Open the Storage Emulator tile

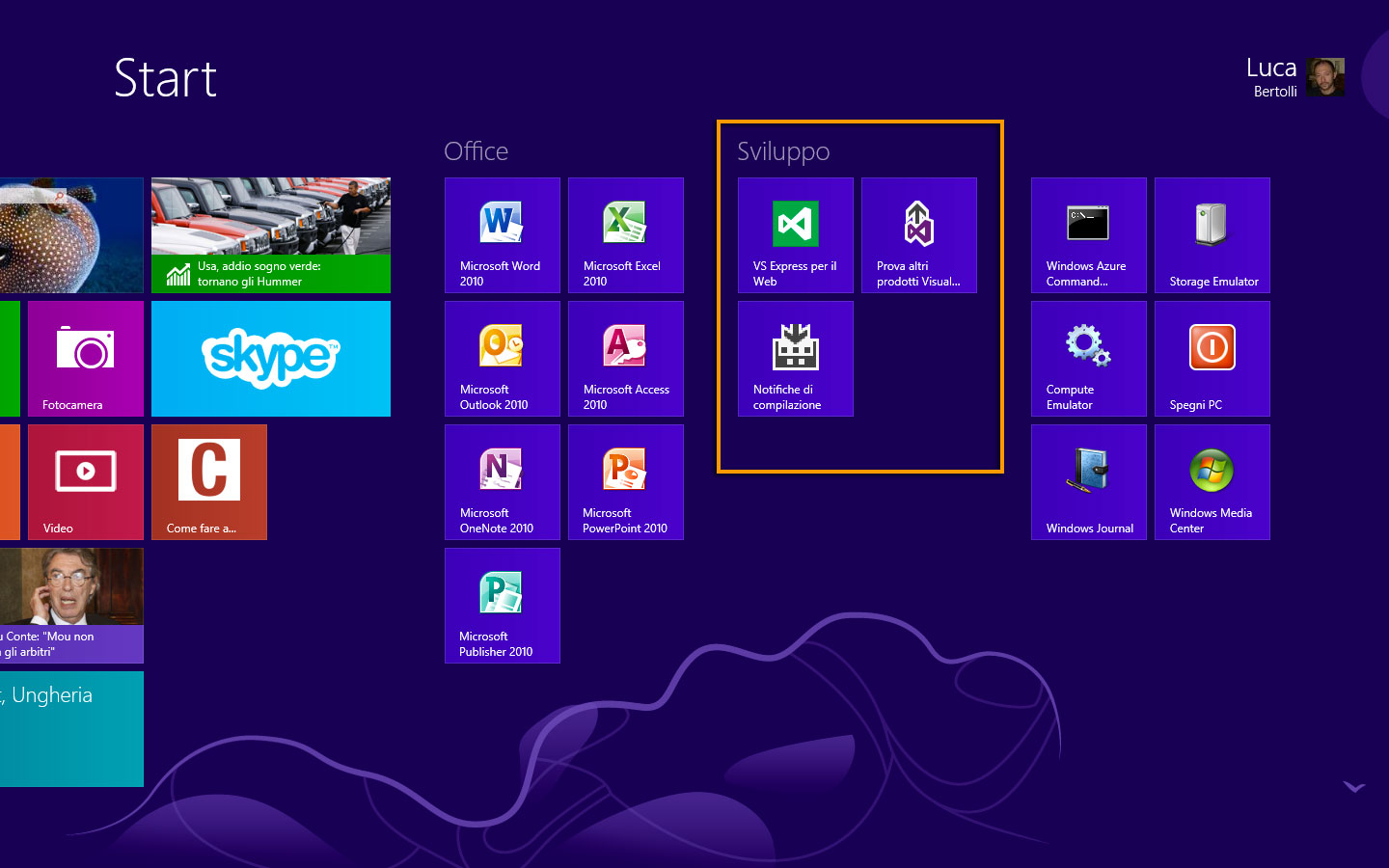(1212, 235)
